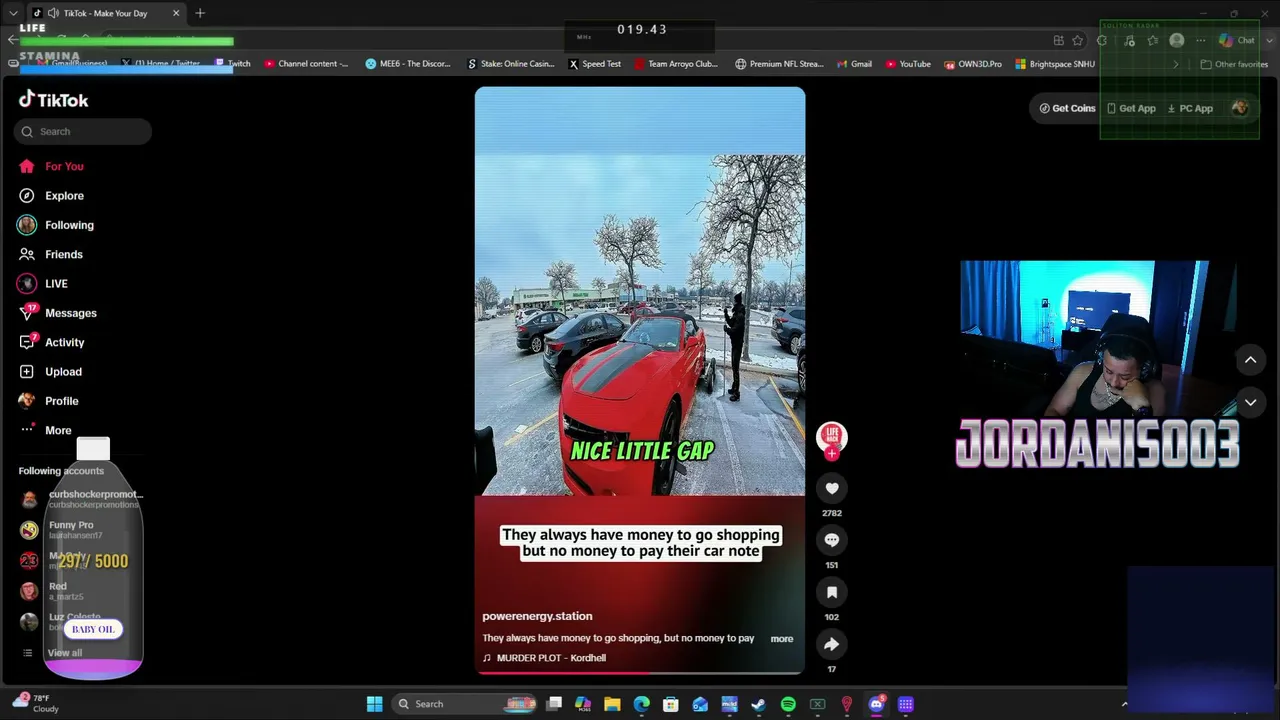Viewport: 1280px width, 720px height.
Task: Share the video with the arrow icon
Action: [831, 644]
